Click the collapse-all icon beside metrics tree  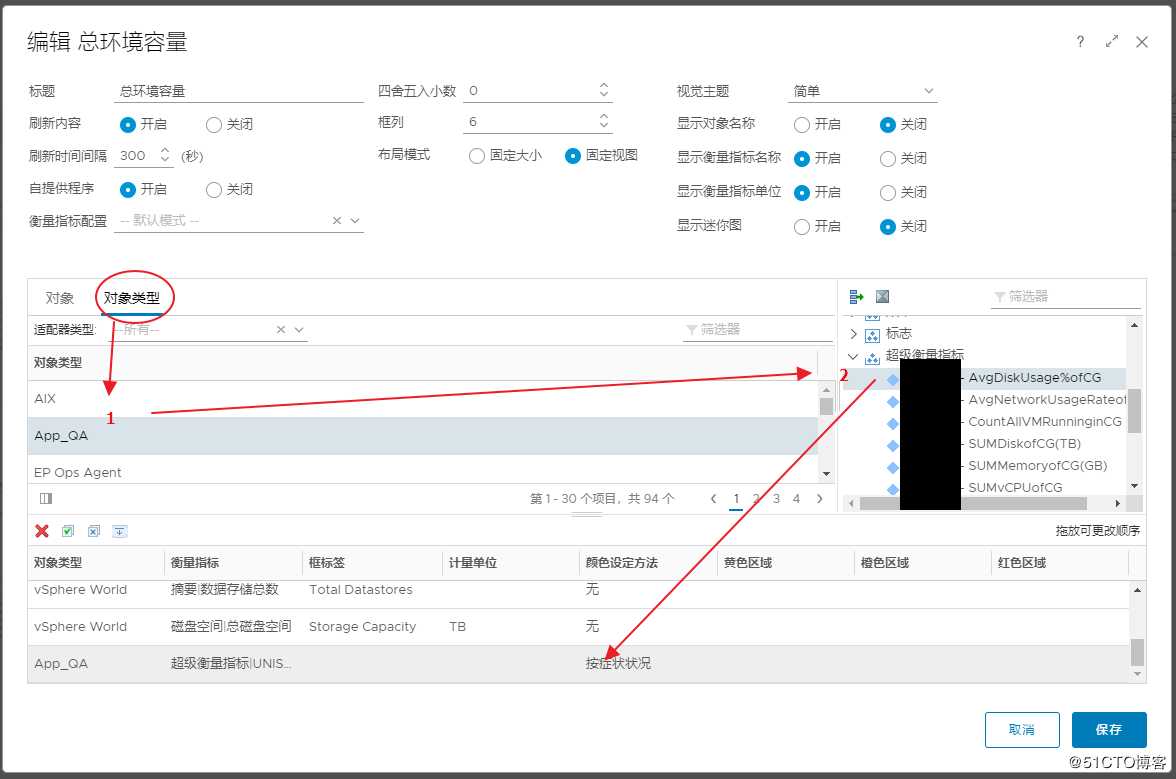point(883,297)
